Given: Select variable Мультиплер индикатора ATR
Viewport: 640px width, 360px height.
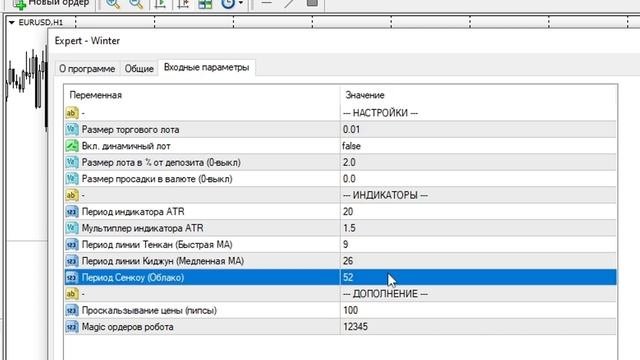Looking at the screenshot, I should 142,228.
